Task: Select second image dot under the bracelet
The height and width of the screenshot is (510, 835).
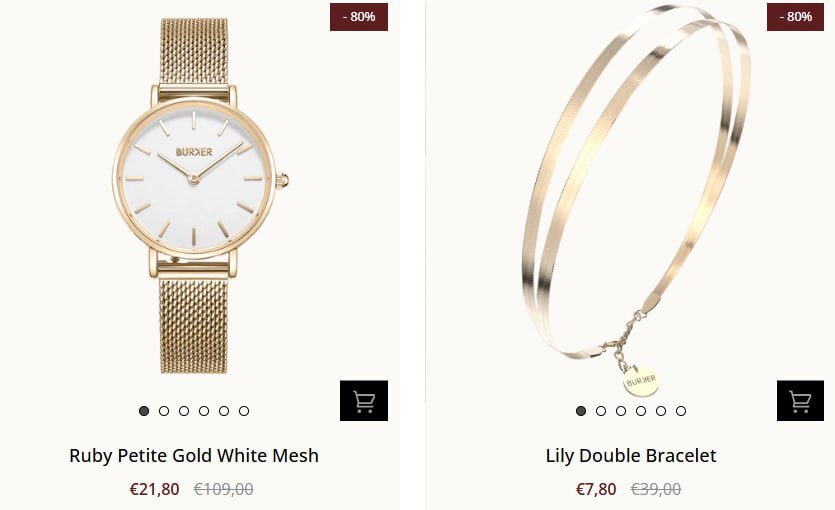Action: [x=601, y=411]
